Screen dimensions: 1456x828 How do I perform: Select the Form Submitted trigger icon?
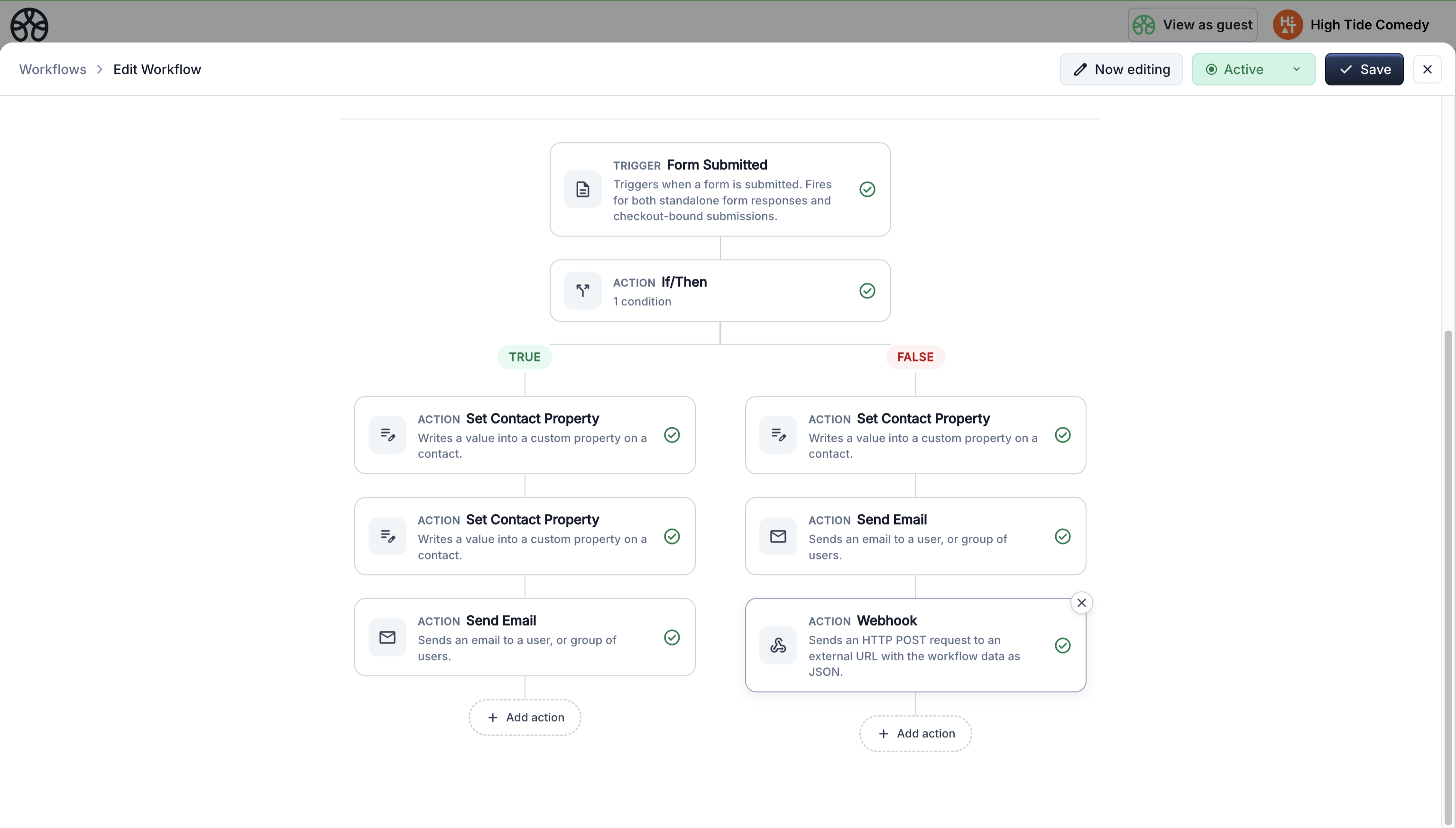click(582, 189)
